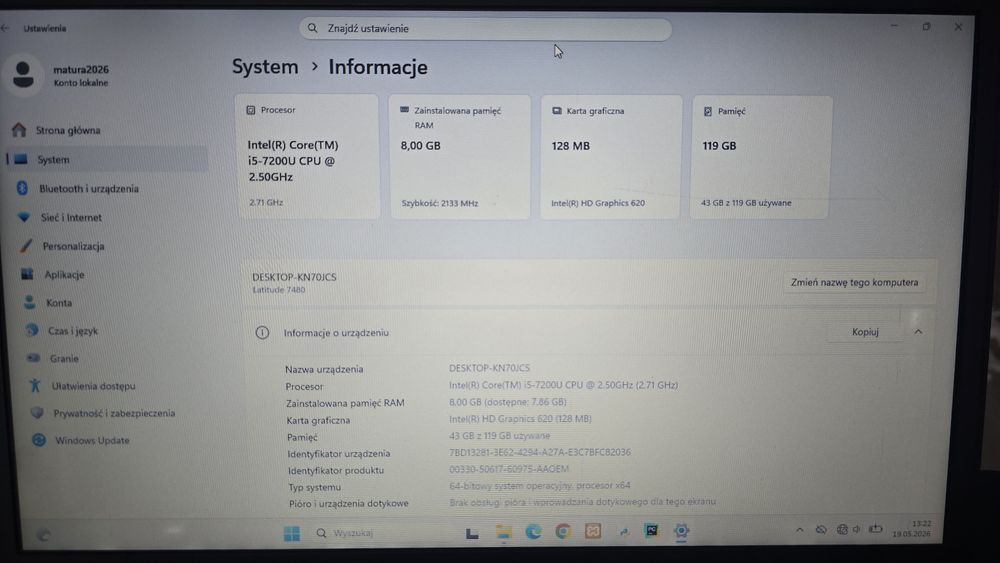Click Zmień nazwę tego komputera button
The height and width of the screenshot is (563, 1000).
855,282
